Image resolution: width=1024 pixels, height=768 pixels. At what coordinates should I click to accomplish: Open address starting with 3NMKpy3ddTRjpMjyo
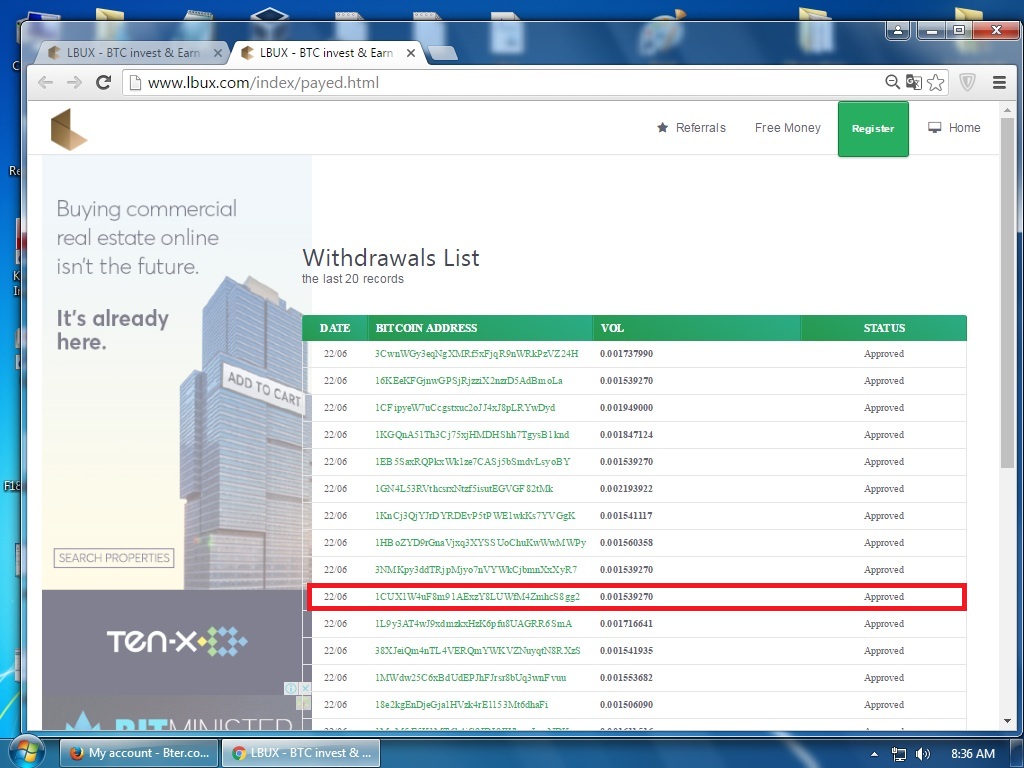pyautogui.click(x=476, y=569)
